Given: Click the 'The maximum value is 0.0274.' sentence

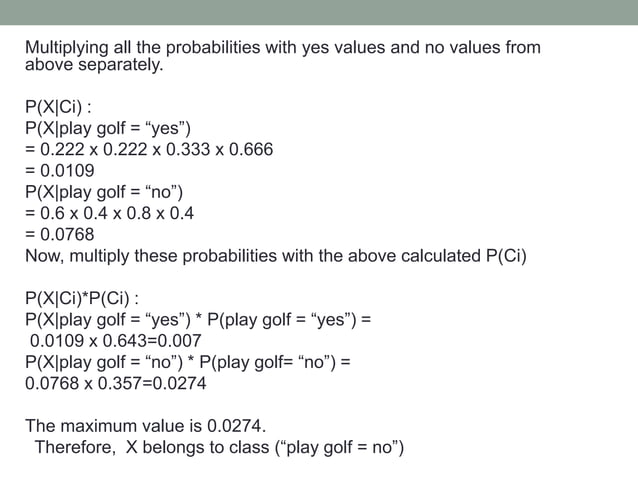Looking at the screenshot, I should 146,426.
